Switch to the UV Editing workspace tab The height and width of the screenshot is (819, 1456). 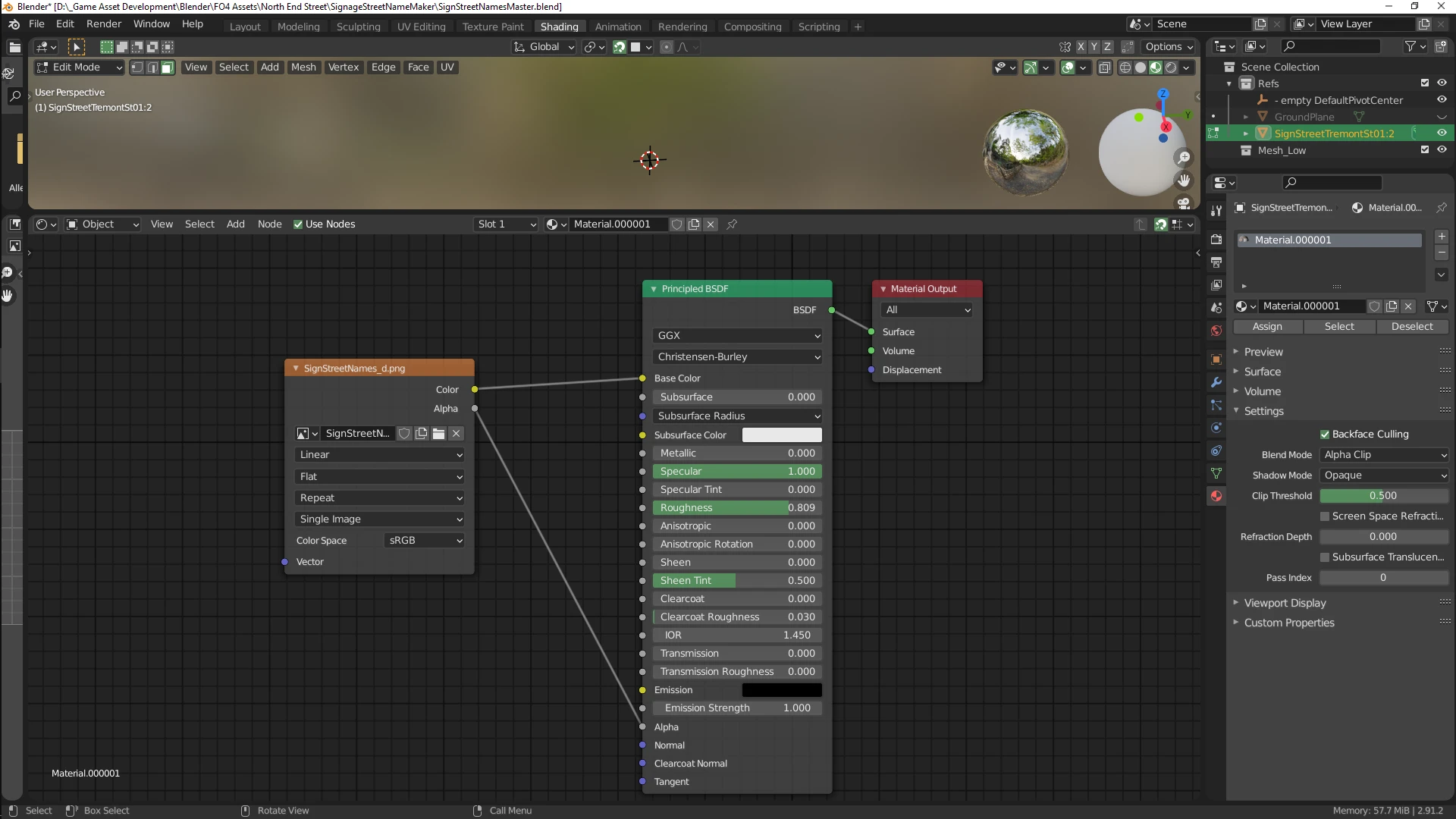tap(421, 27)
